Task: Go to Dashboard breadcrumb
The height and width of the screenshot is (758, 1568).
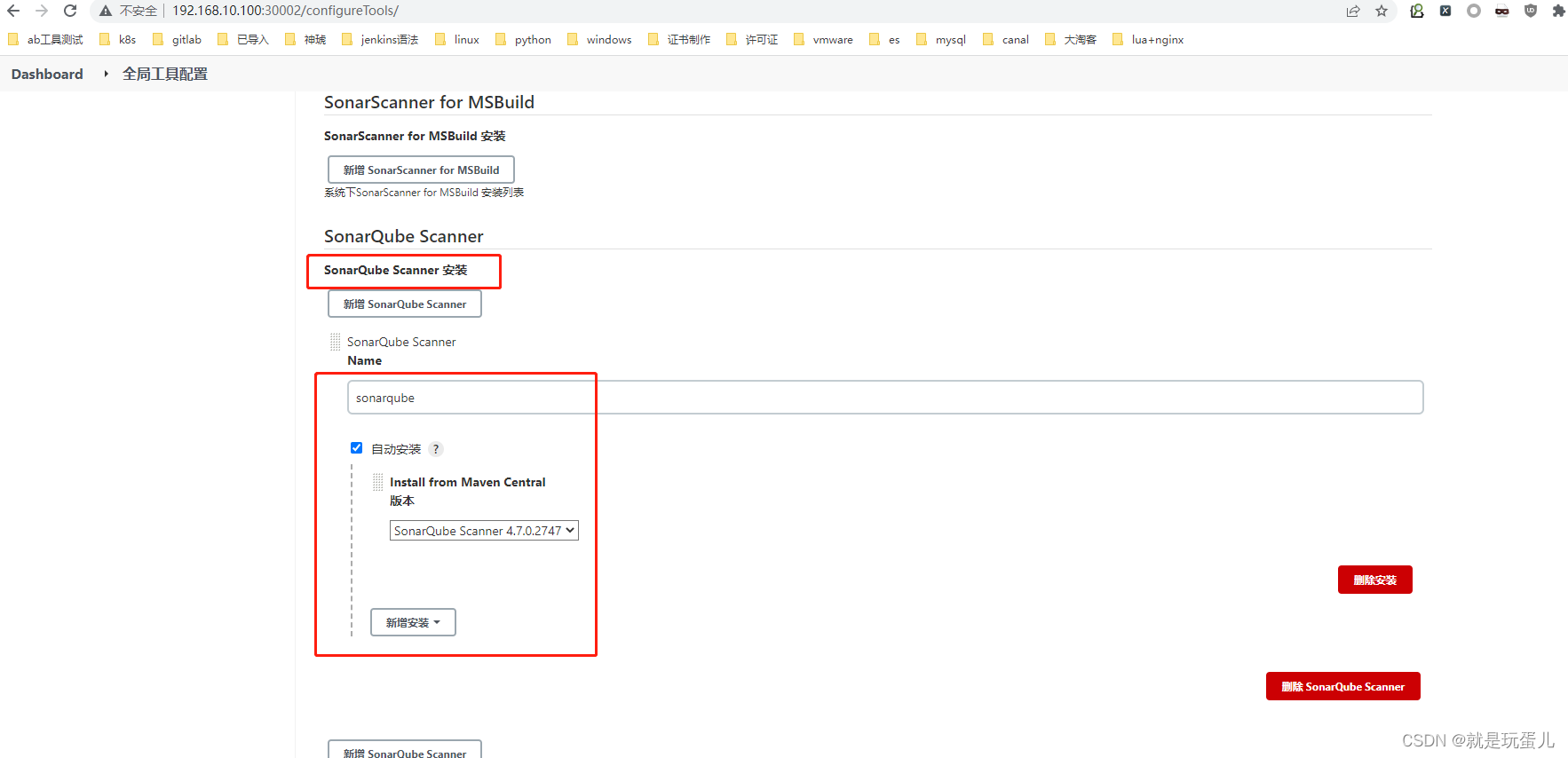Action: point(47,74)
